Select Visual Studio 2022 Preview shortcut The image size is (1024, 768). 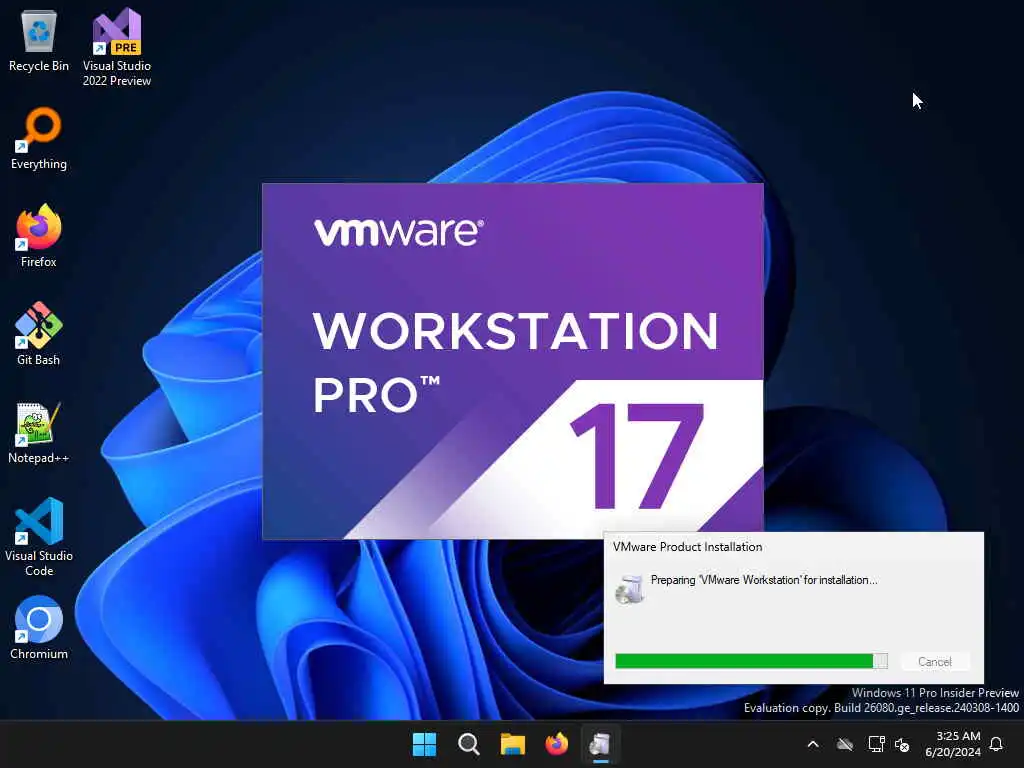tap(117, 47)
